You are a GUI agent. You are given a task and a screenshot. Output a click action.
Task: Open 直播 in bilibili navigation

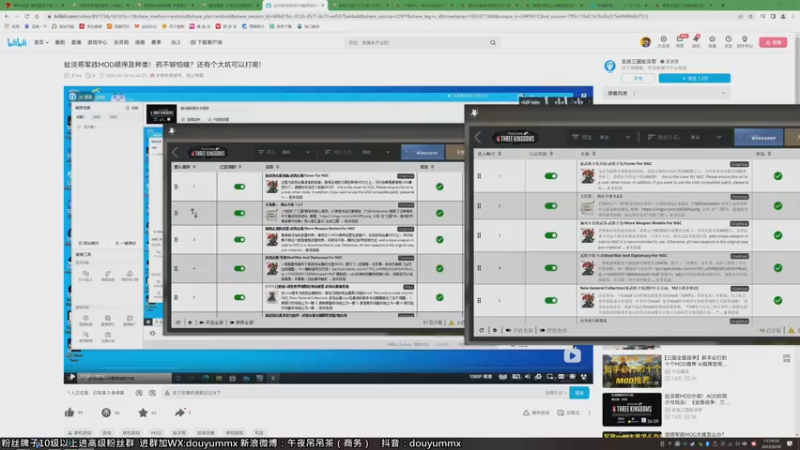[x=76, y=42]
